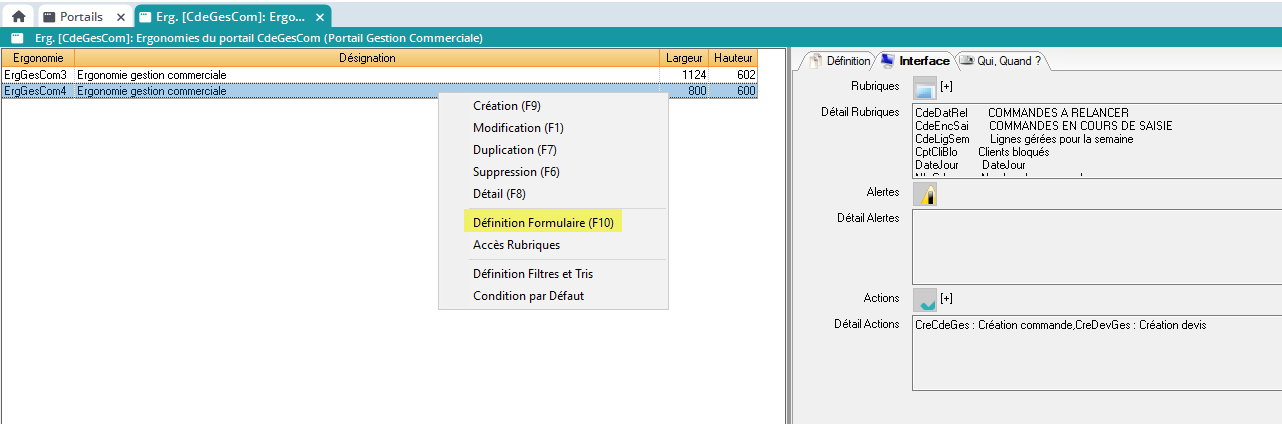
Task: Click the Rubriques folder icon
Action: click(x=925, y=87)
